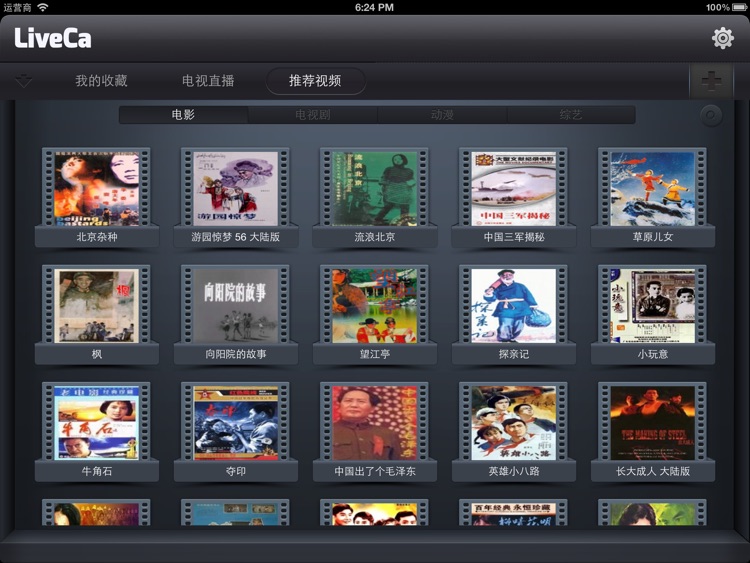Tap the LiveCa logo
Viewport: 750px width, 563px height.
coord(53,38)
